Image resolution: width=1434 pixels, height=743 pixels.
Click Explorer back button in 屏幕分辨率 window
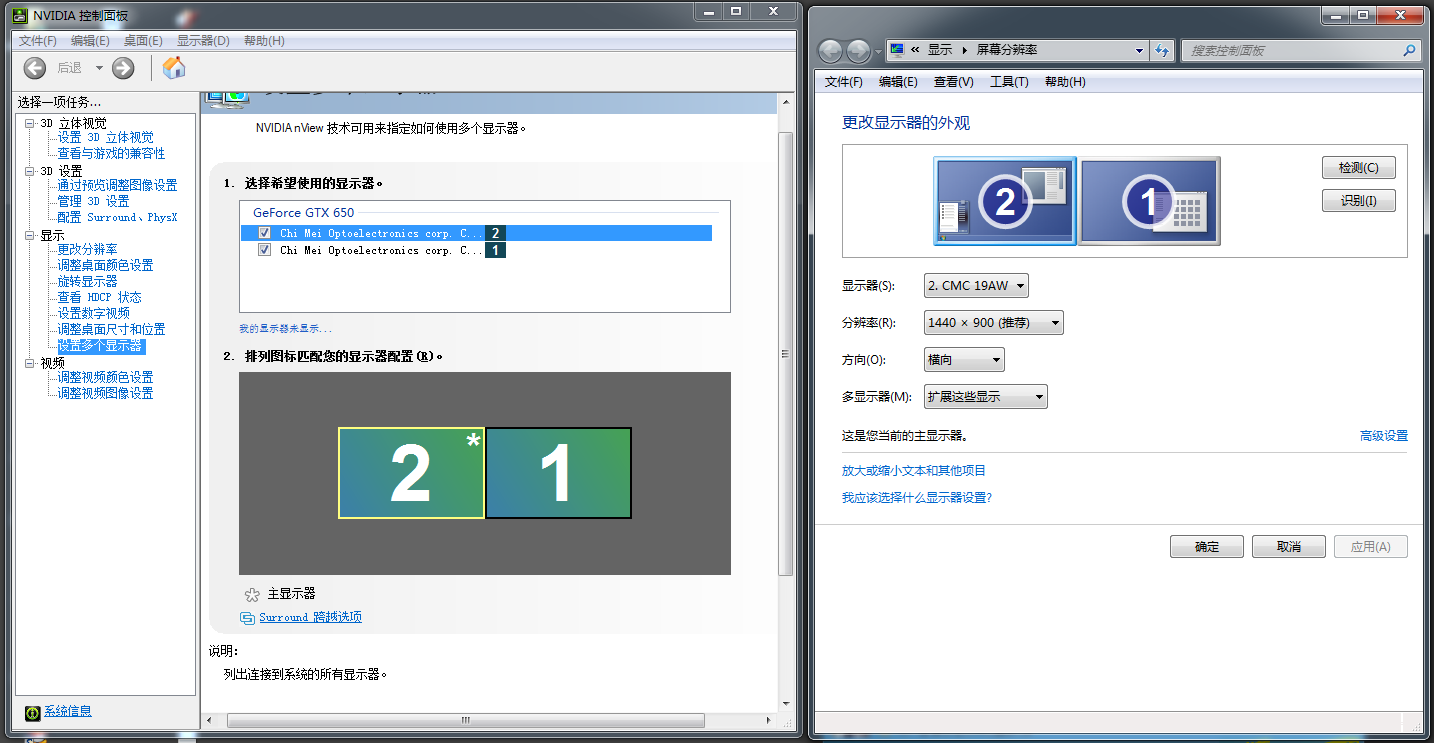[x=830, y=51]
